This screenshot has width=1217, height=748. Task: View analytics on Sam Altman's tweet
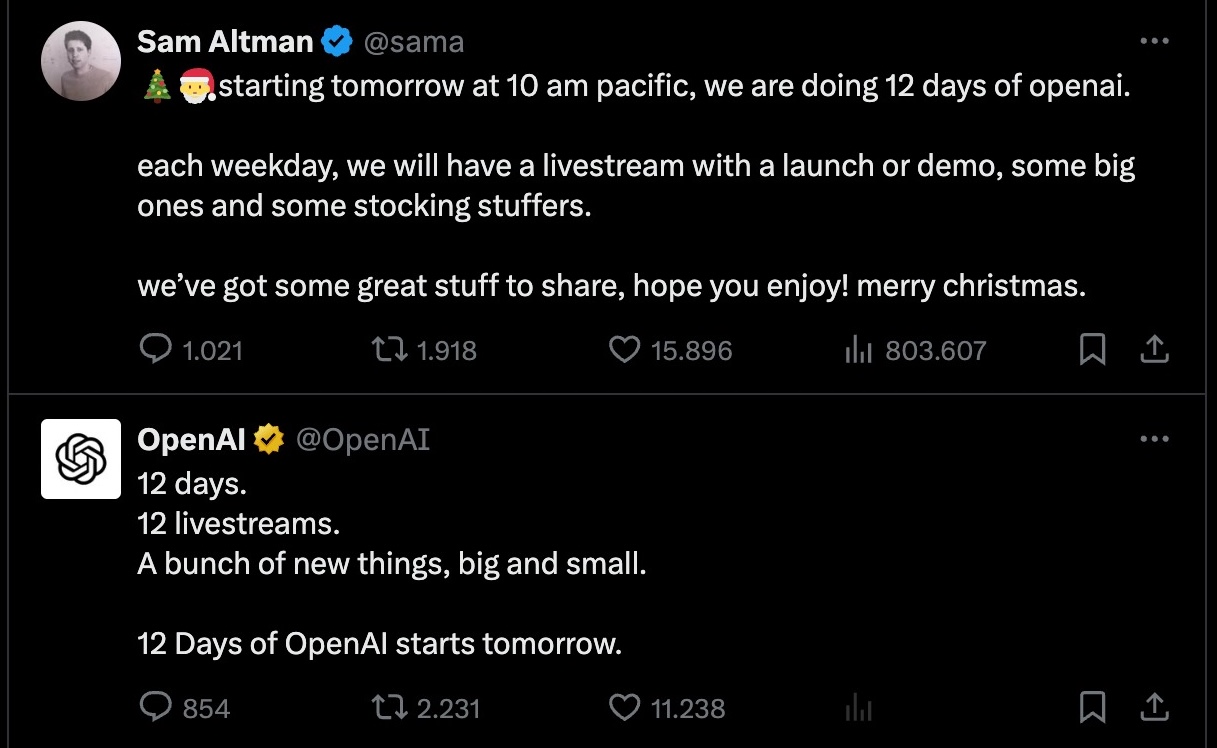pyautogui.click(x=859, y=350)
